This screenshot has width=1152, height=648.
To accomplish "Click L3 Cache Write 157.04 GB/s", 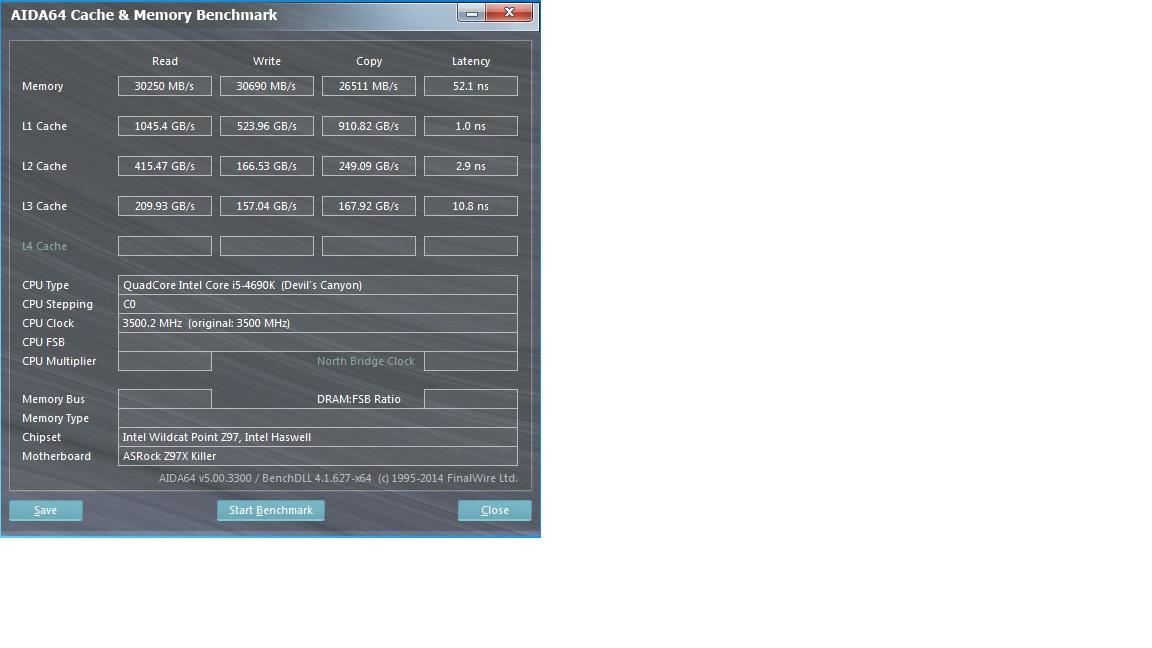I will (267, 206).
